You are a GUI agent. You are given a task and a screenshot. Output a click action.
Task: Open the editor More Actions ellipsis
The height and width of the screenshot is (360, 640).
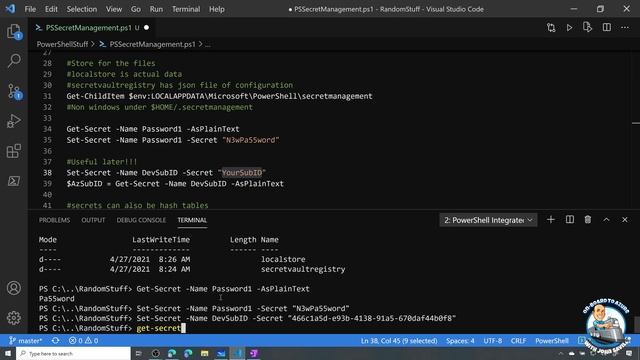point(625,27)
